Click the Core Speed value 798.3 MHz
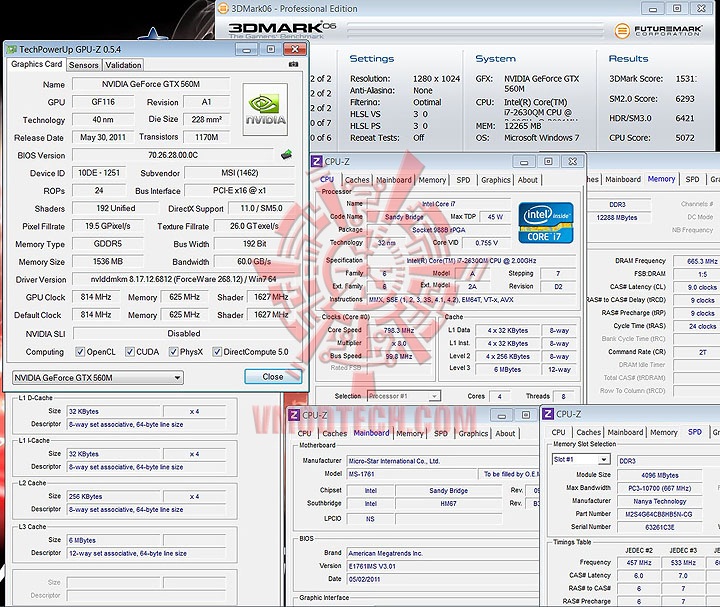Screen dimensions: 720x607 (399, 330)
